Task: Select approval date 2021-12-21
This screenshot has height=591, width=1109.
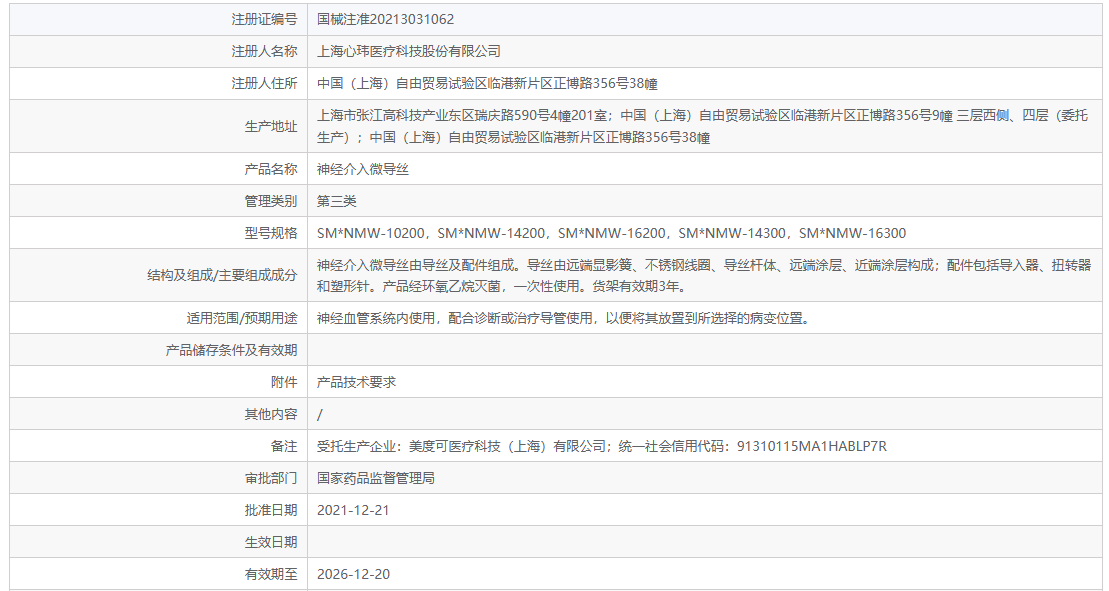Action: (x=353, y=510)
